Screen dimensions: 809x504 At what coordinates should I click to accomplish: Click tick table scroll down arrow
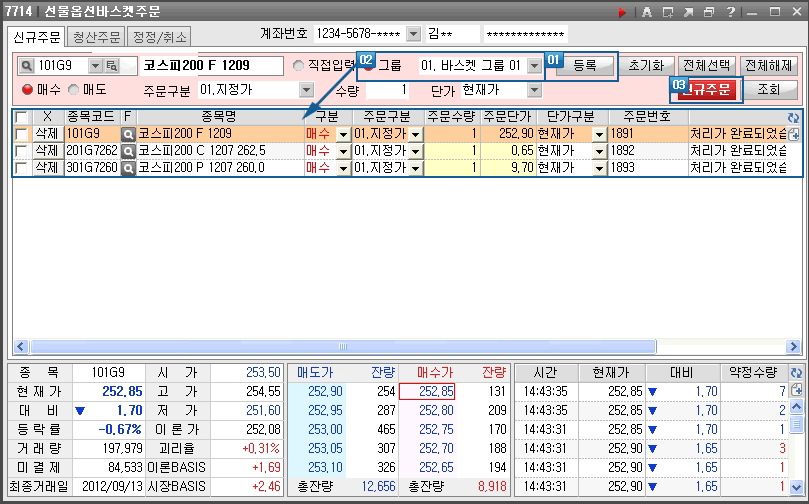(x=797, y=486)
